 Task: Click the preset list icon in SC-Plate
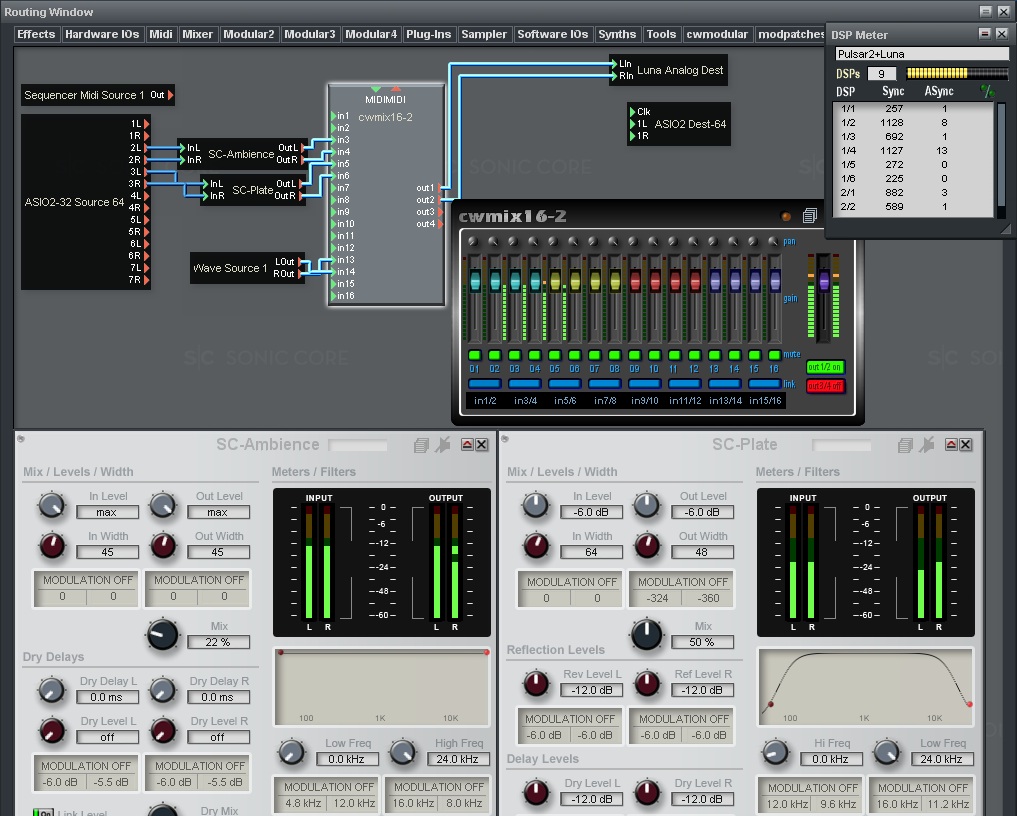point(906,445)
